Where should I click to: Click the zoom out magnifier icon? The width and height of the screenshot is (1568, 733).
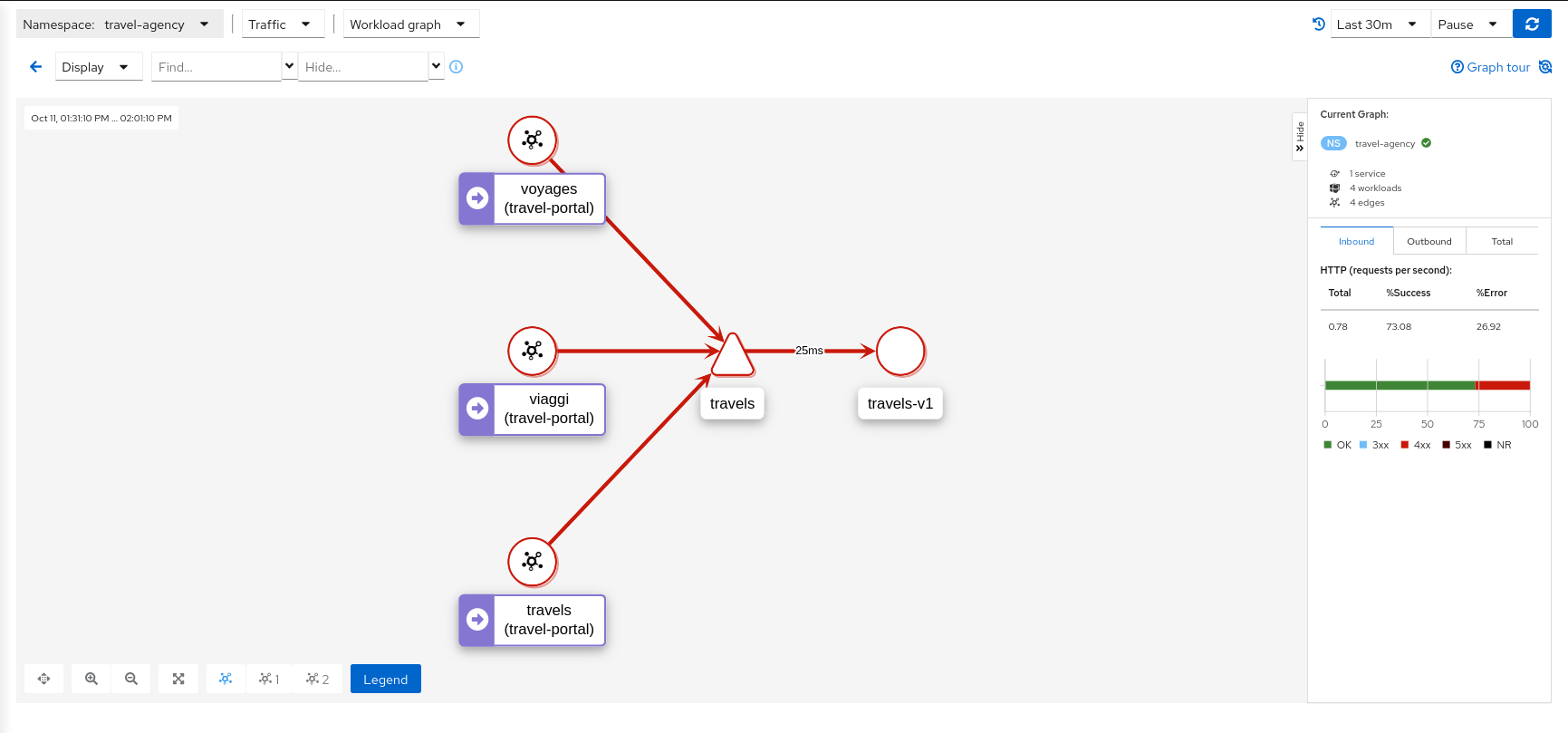131,679
